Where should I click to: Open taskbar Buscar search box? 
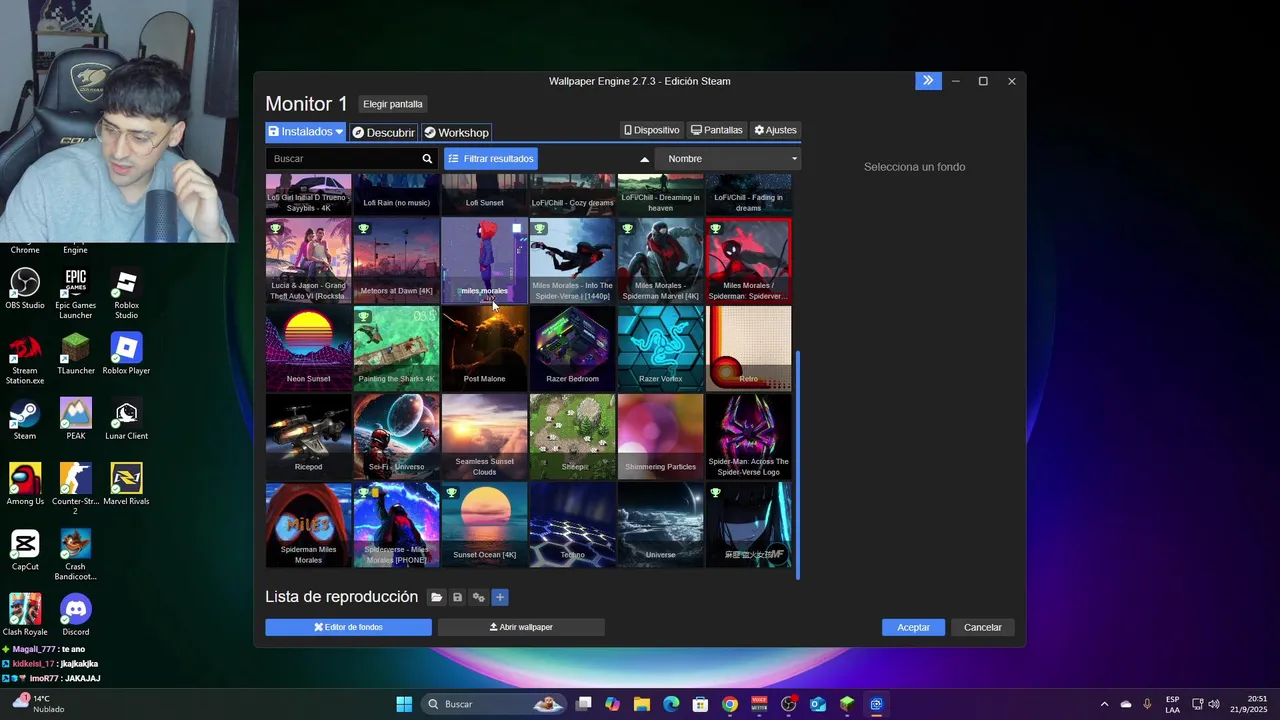pyautogui.click(x=493, y=704)
